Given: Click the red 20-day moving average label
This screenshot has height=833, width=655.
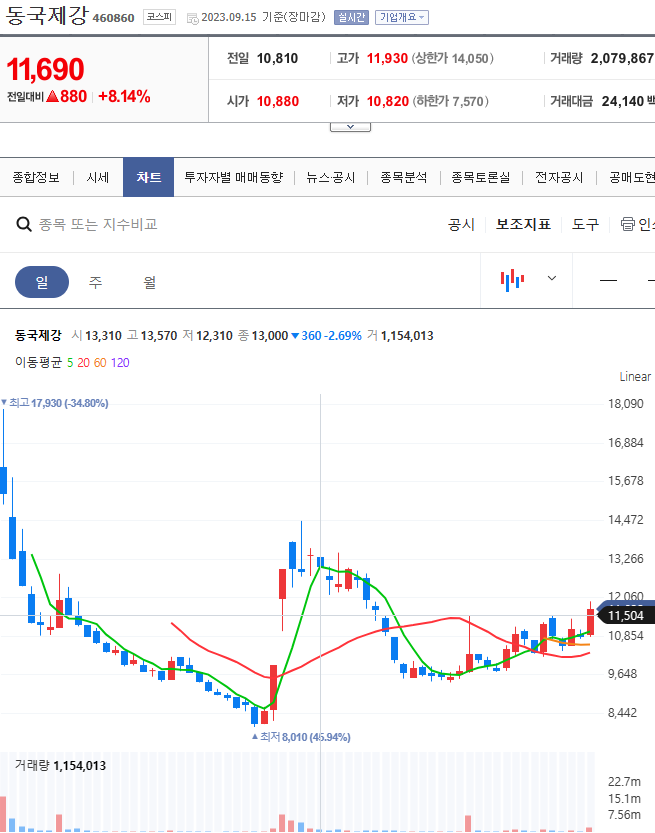Looking at the screenshot, I should [x=83, y=363].
